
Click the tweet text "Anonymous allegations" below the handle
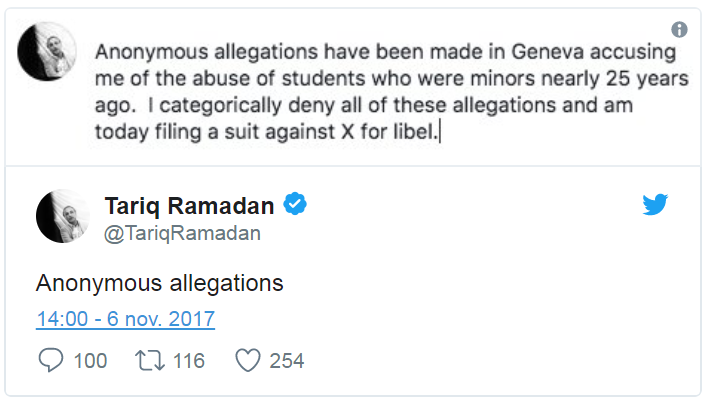point(160,283)
